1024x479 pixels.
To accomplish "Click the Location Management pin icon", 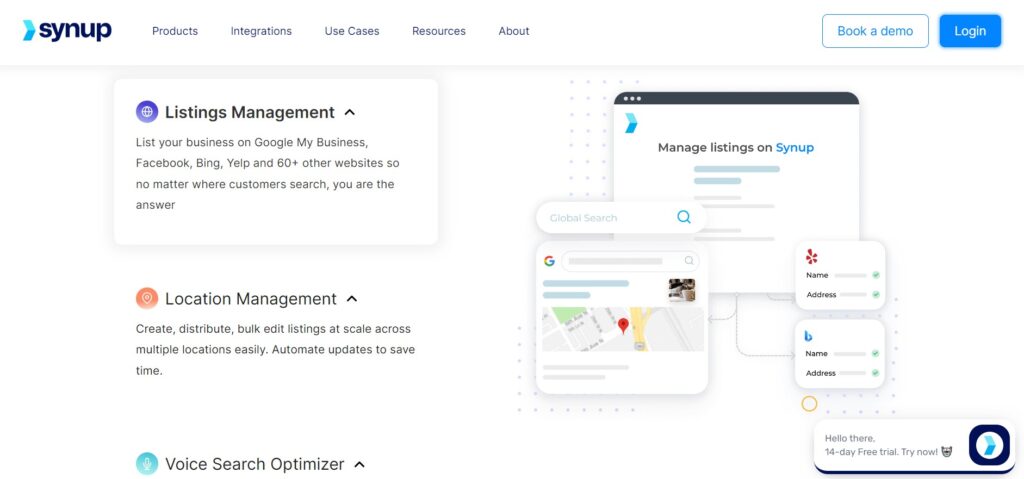I will coord(147,299).
